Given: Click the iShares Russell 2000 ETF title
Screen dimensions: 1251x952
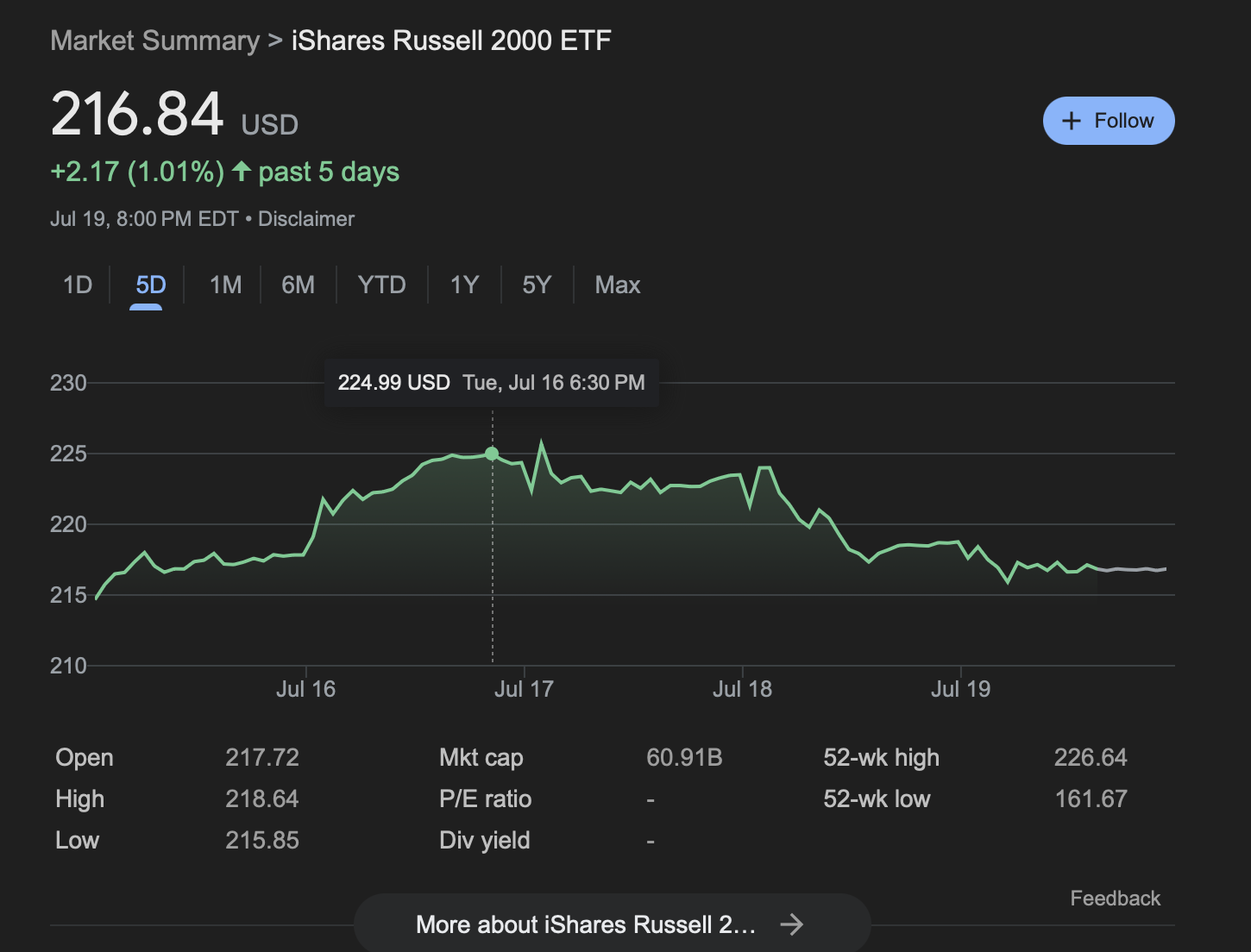Looking at the screenshot, I should [451, 41].
